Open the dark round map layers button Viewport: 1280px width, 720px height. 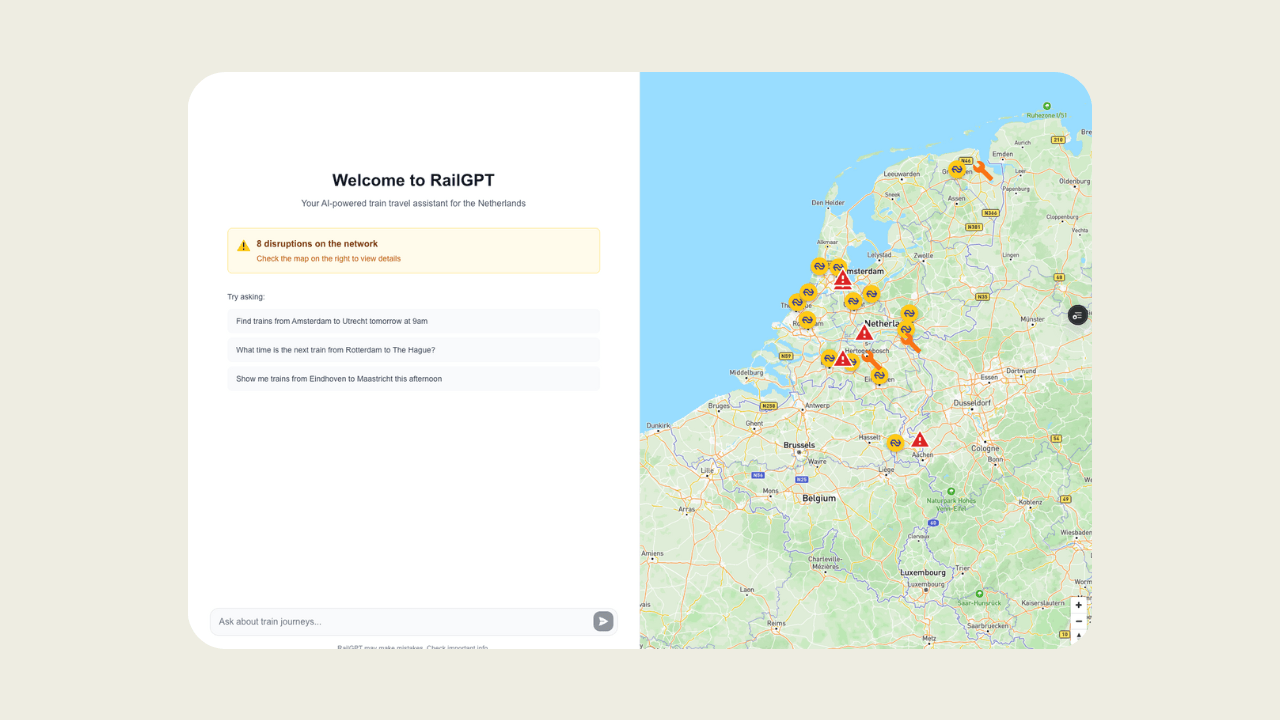click(1077, 315)
